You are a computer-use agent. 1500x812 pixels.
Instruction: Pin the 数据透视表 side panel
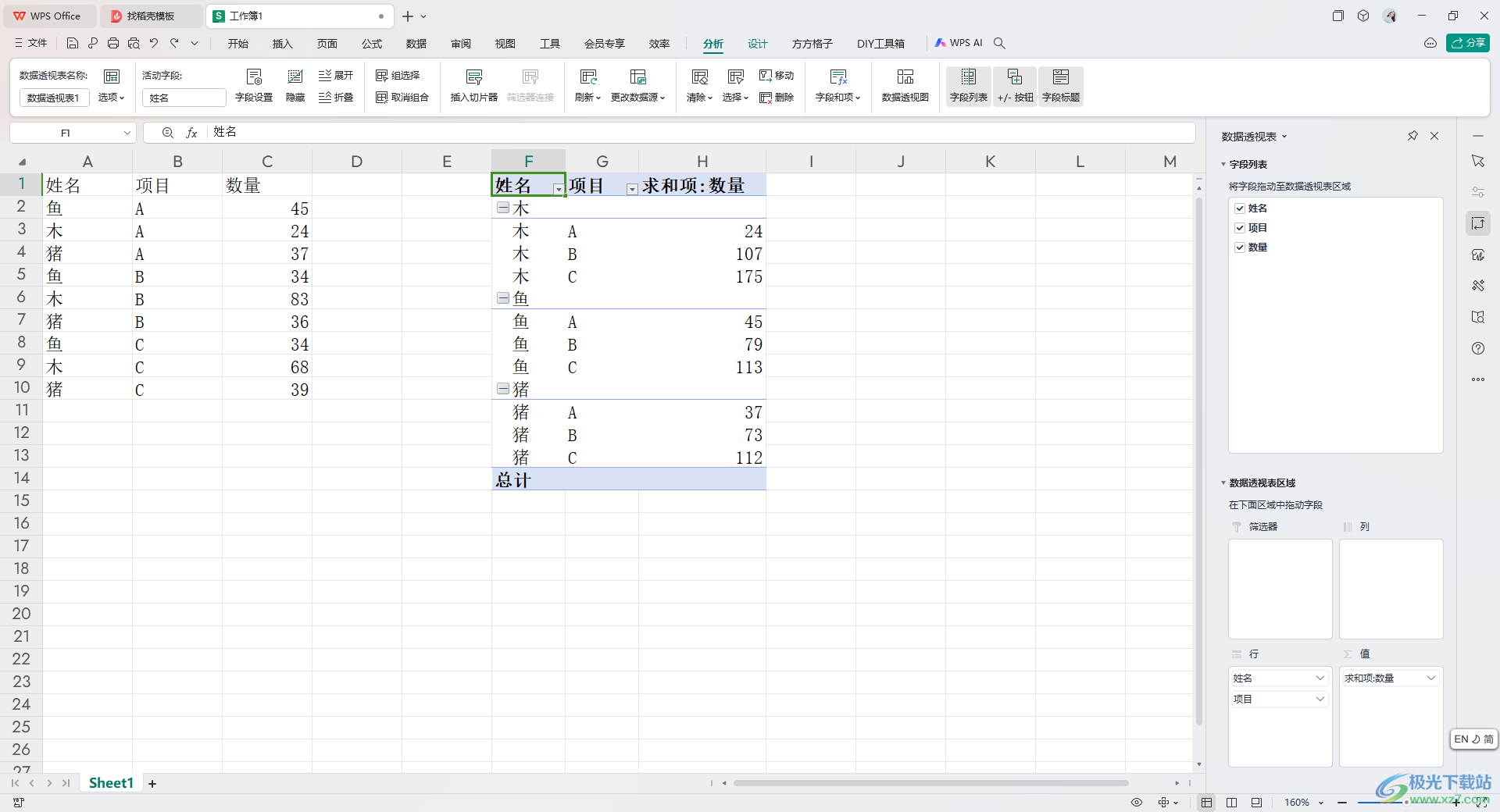pyautogui.click(x=1412, y=136)
